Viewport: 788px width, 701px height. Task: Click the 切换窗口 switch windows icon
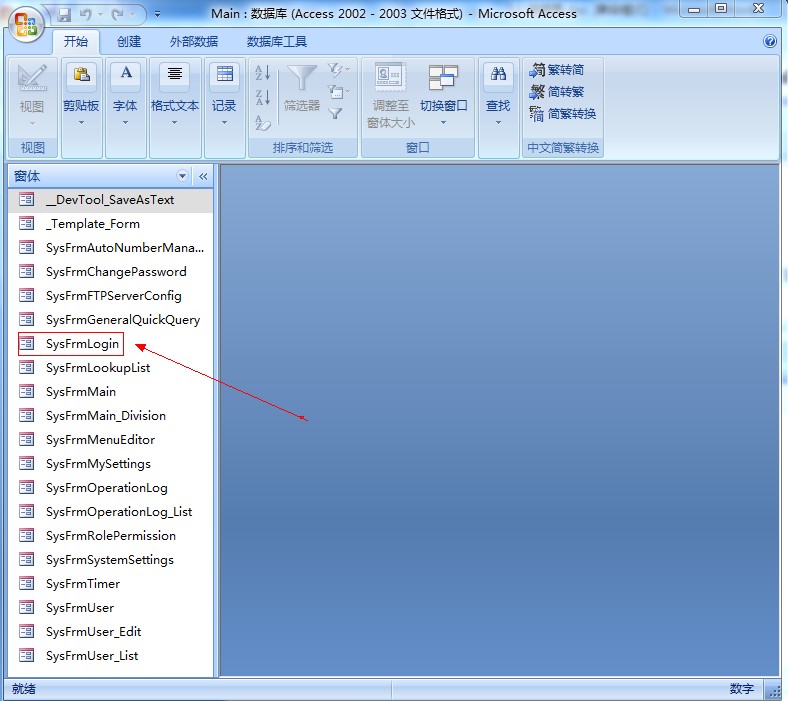click(x=443, y=78)
